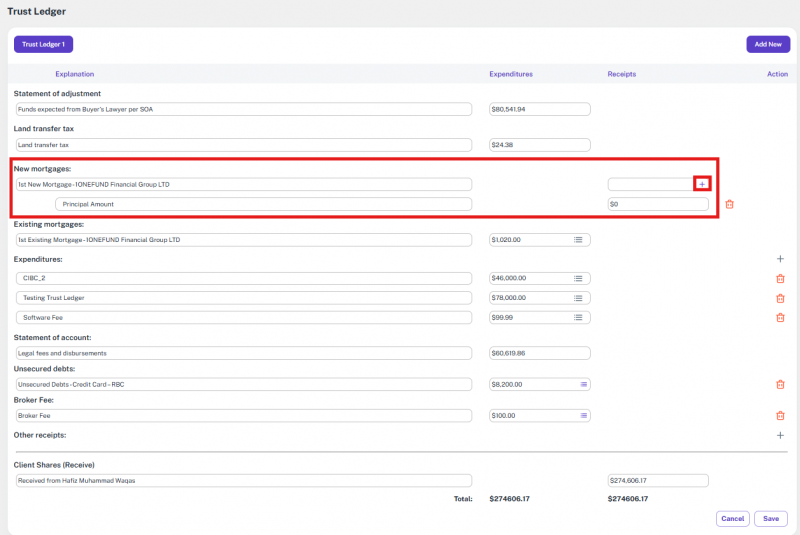Expand list icon in $78,000.00 amount field
The image size is (800, 535).
578,298
